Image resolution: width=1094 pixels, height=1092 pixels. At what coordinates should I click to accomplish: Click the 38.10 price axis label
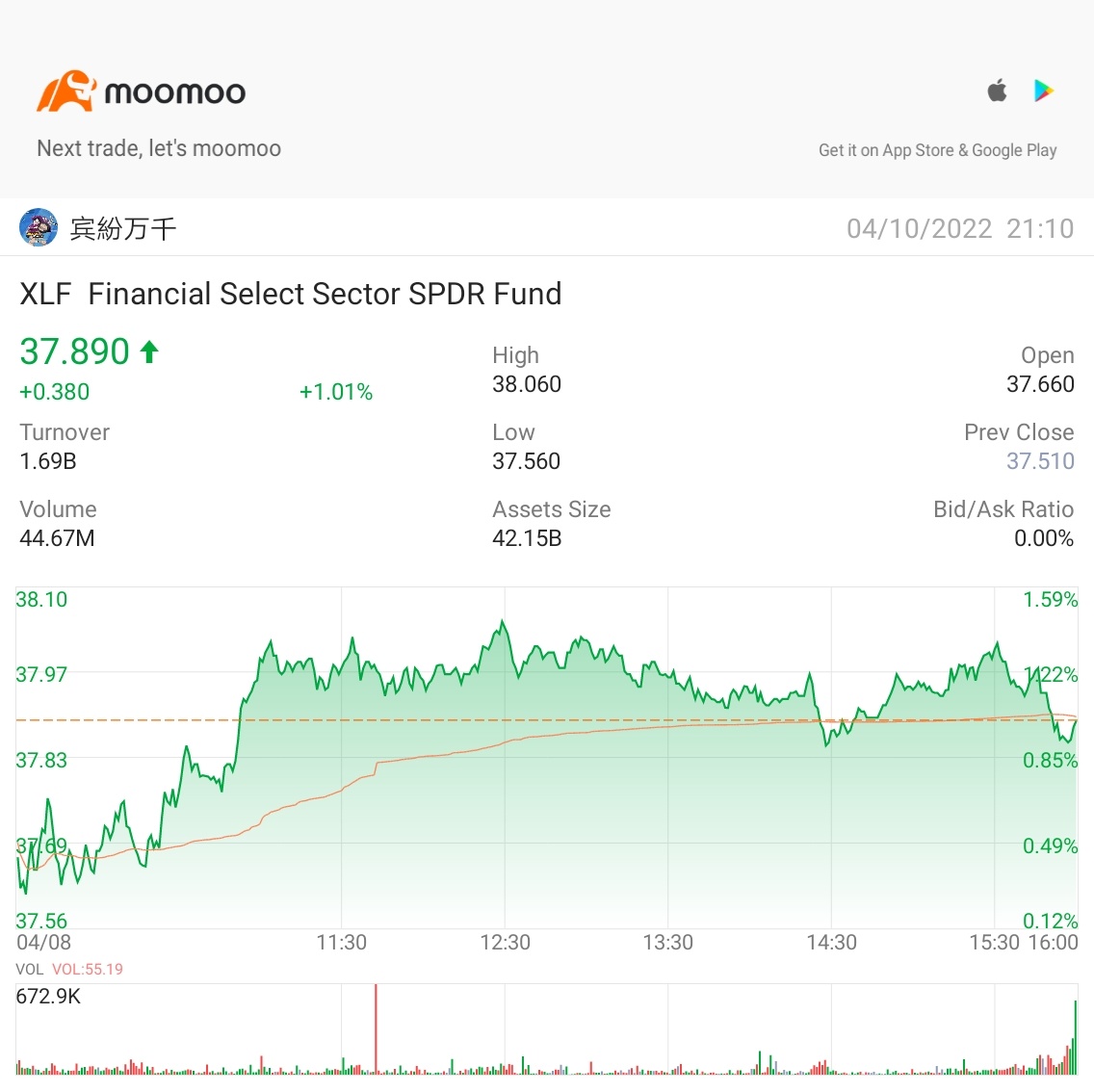tap(41, 599)
